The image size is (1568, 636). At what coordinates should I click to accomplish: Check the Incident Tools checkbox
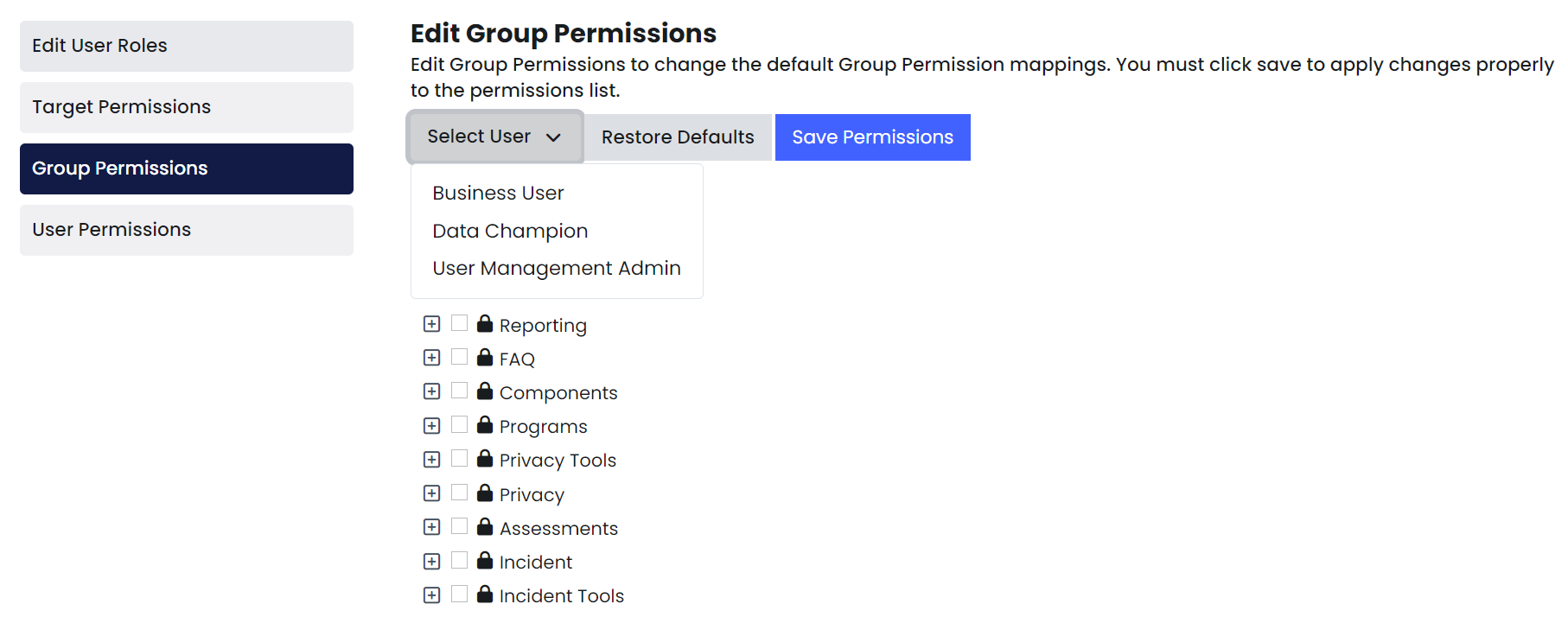[x=459, y=594]
